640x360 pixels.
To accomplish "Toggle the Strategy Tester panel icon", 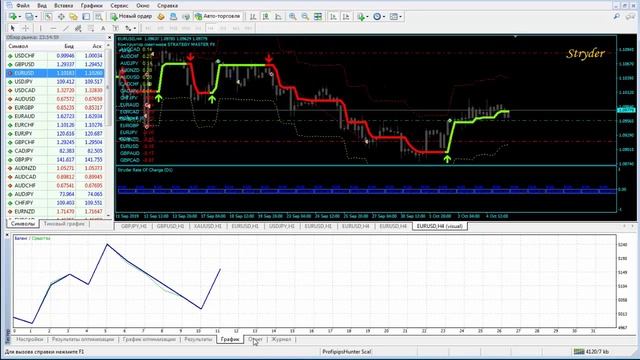I will click(x=98, y=17).
